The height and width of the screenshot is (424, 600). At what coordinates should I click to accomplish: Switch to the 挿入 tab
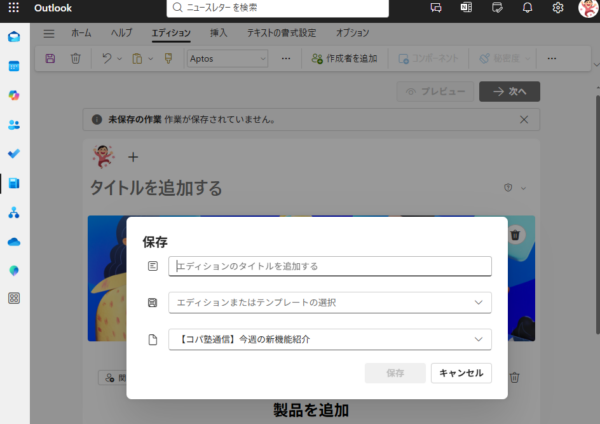218,33
